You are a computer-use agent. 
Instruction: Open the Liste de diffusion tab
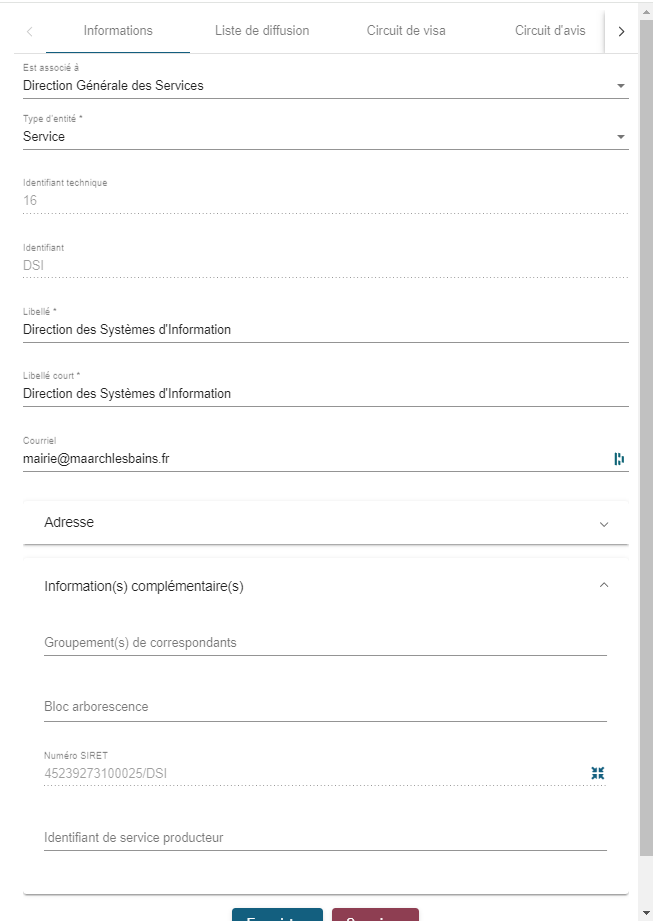[262, 31]
